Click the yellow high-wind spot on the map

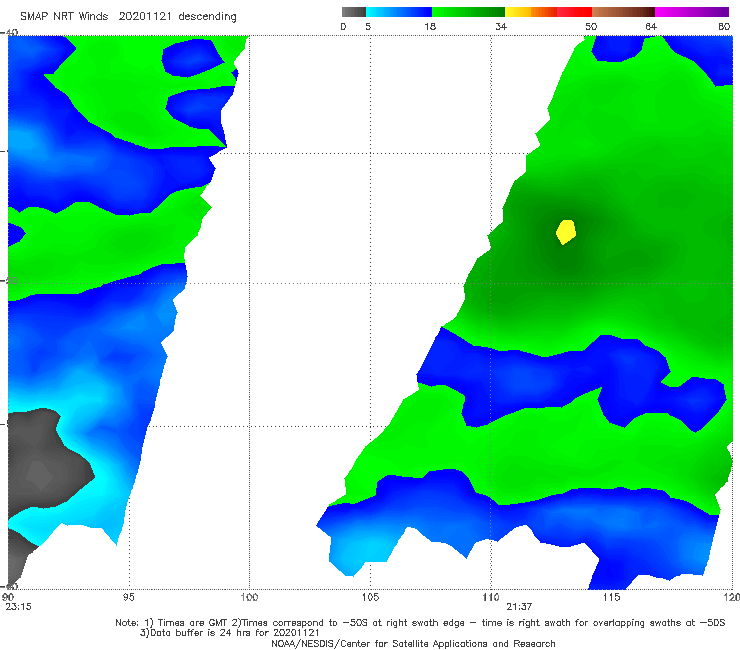click(x=565, y=232)
